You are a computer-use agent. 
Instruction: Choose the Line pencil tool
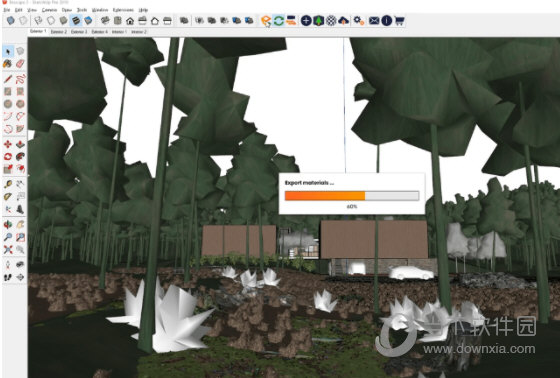pos(8,79)
